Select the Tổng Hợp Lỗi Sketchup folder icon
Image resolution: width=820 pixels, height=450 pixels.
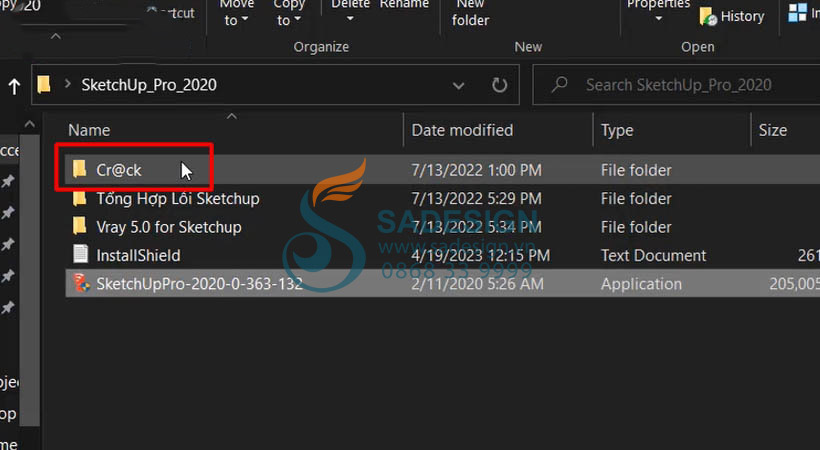pyautogui.click(x=79, y=198)
